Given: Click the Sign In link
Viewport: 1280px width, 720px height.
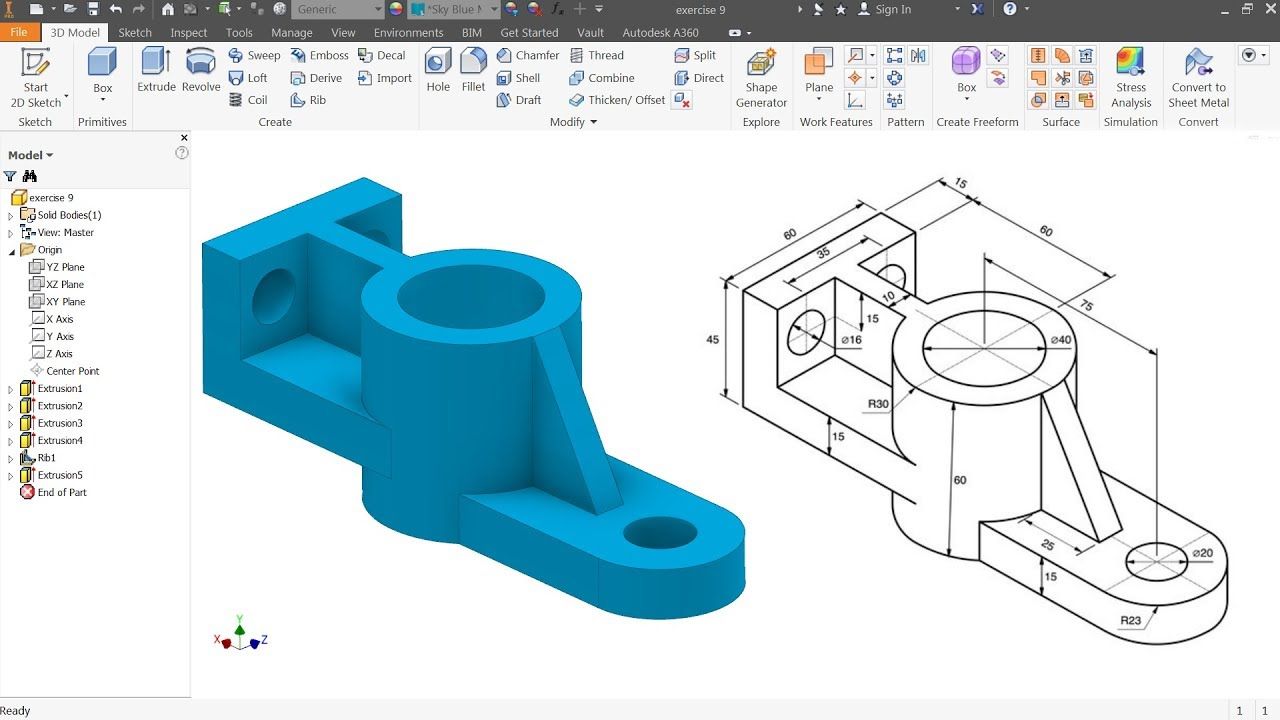Looking at the screenshot, I should [x=893, y=9].
